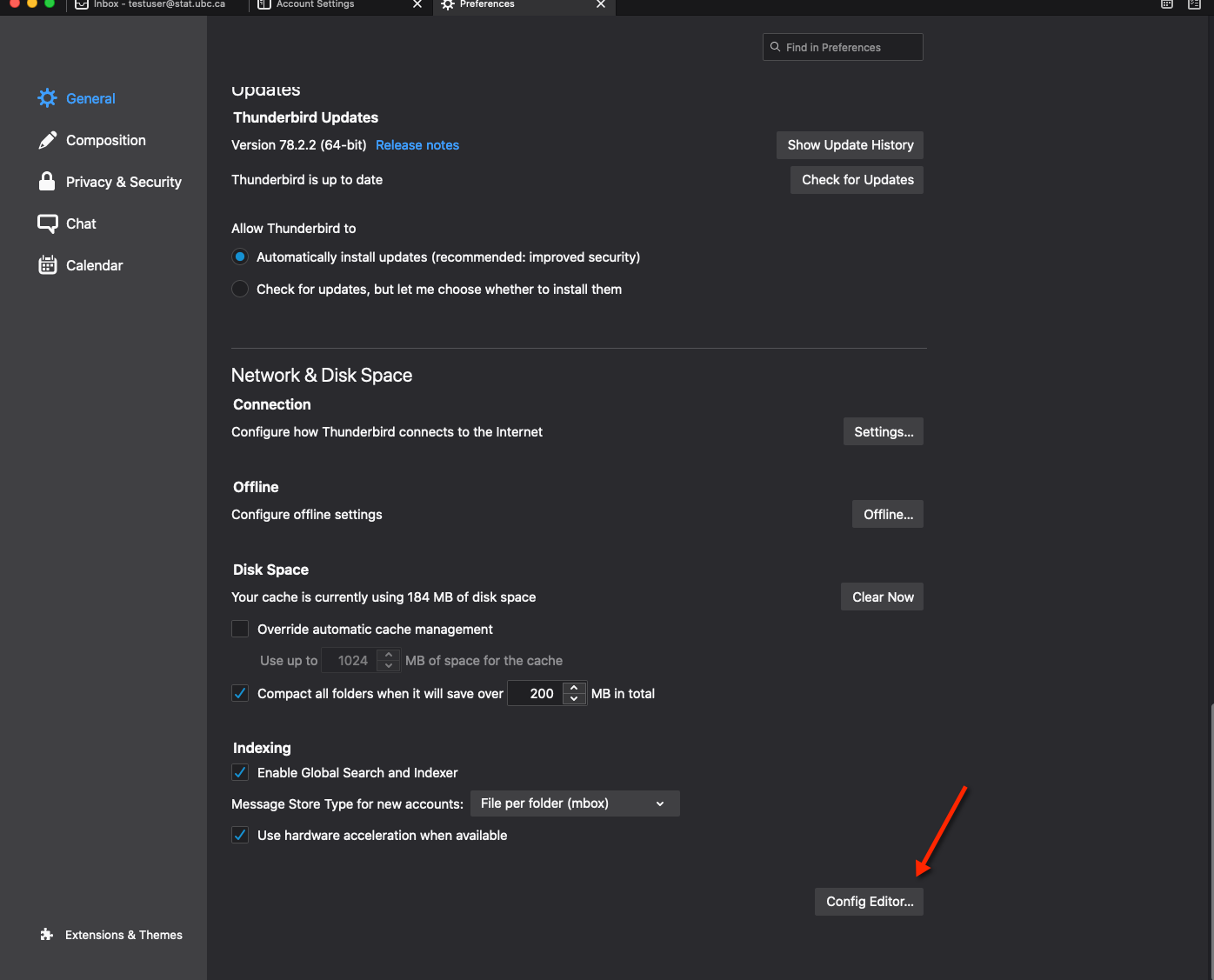Image resolution: width=1214 pixels, height=980 pixels.
Task: Click the Composition pencil icon
Action: 47,140
